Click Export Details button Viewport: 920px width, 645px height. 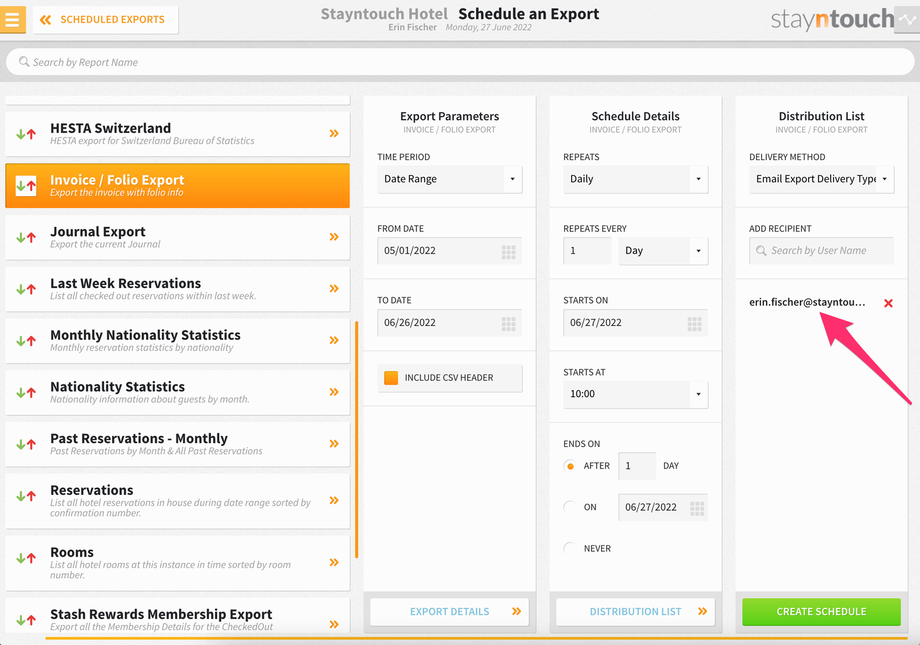coord(449,612)
